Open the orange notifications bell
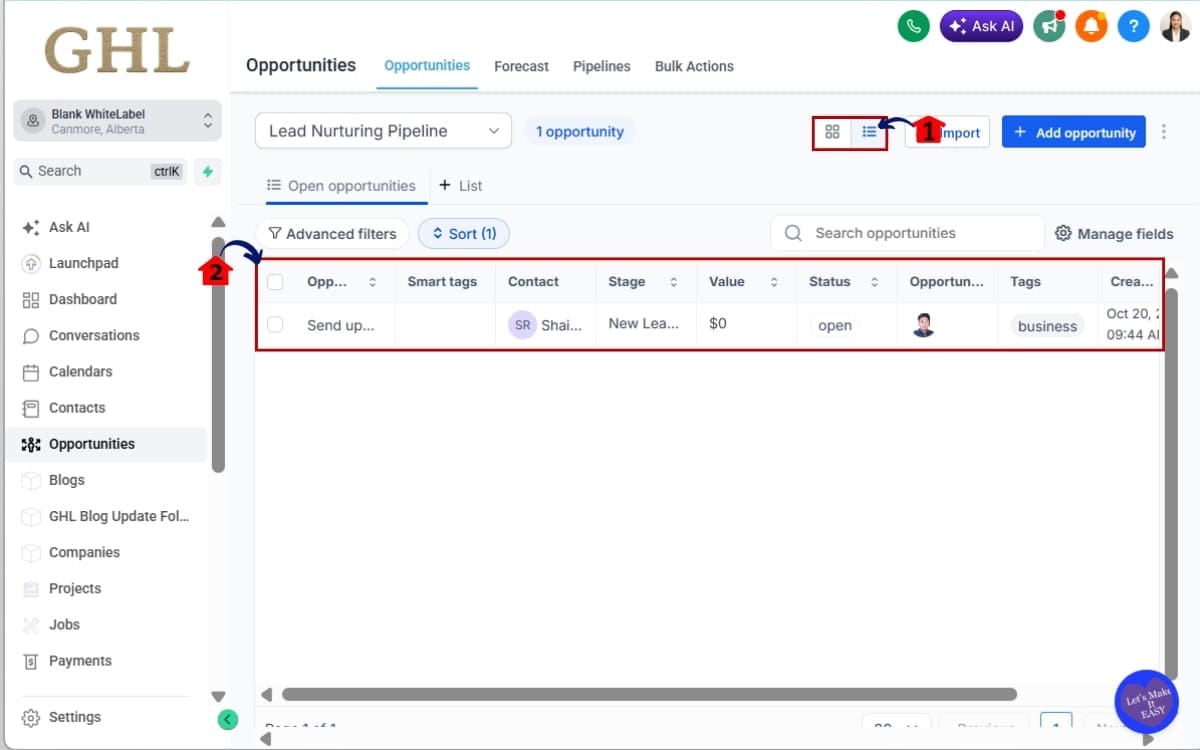The height and width of the screenshot is (750, 1200). 1091,26
